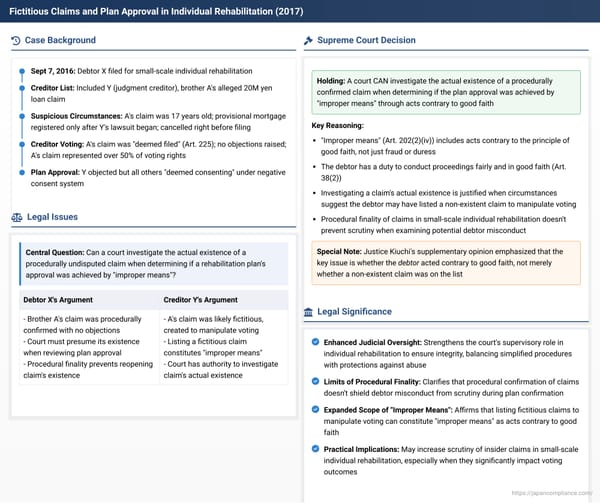The width and height of the screenshot is (600, 503).
Task: Click 'A's claim was likely fictitious' text
Action: [x=213, y=324]
